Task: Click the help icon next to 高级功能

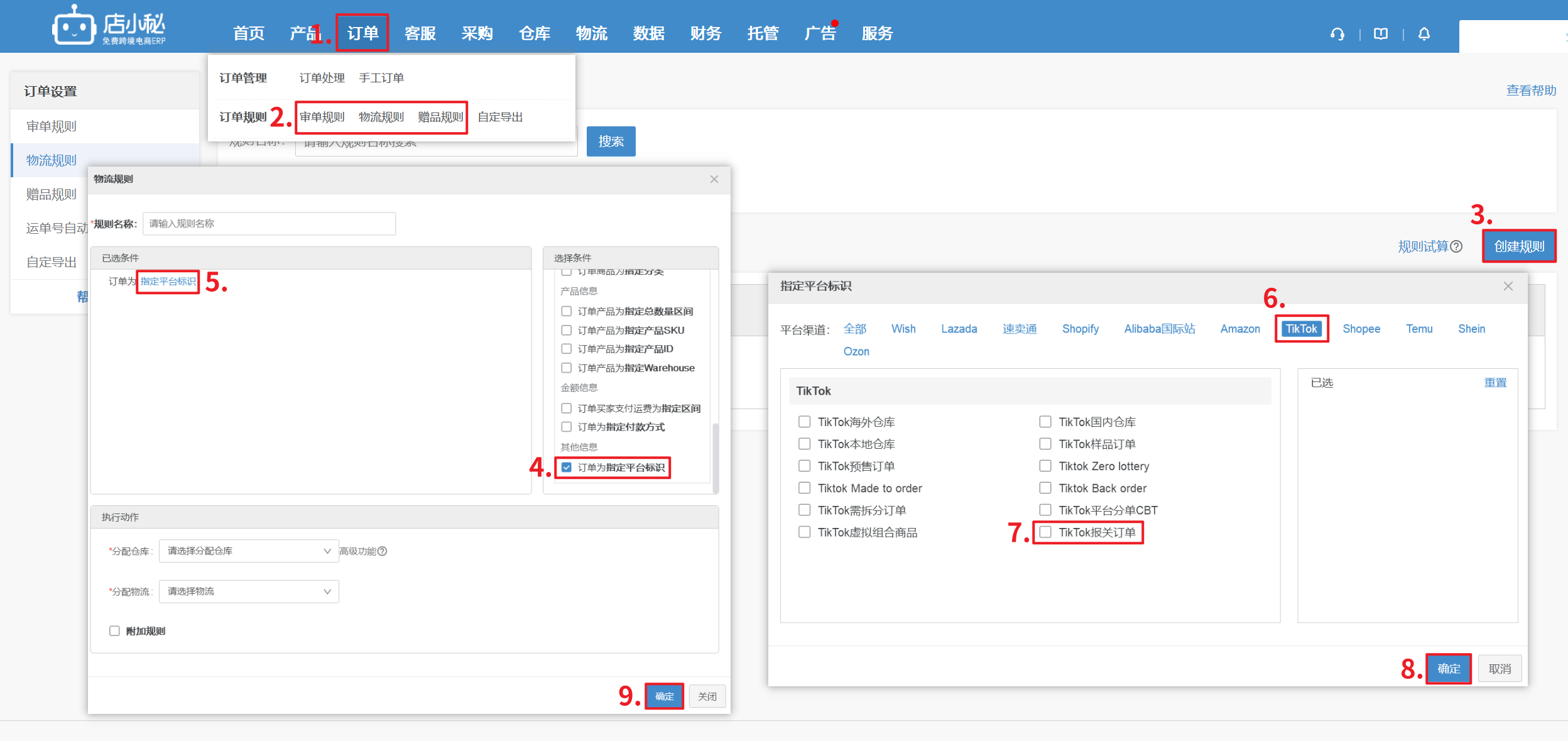Action: (x=383, y=551)
